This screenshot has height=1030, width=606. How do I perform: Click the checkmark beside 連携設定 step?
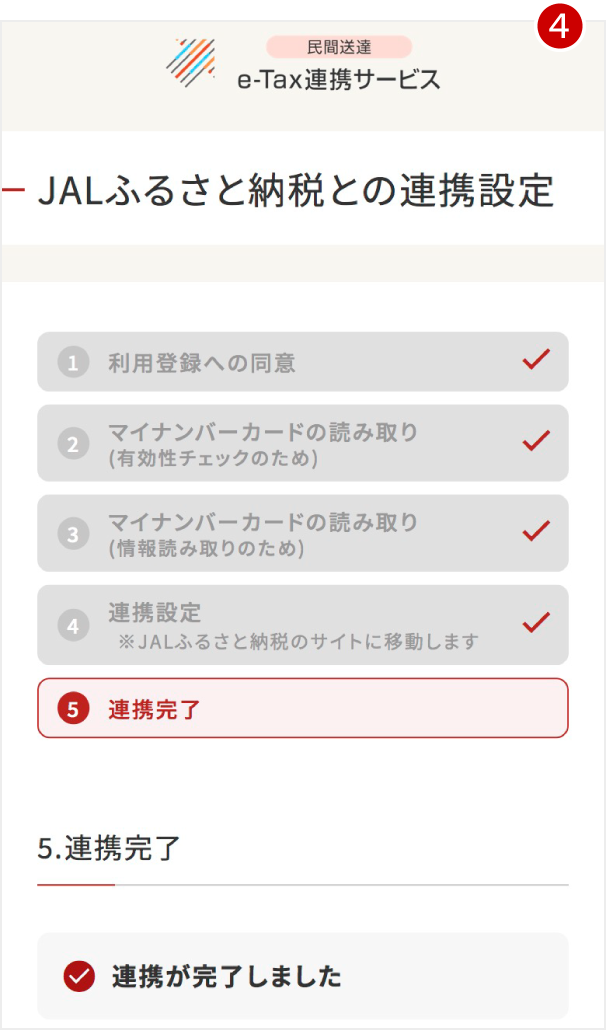536,622
